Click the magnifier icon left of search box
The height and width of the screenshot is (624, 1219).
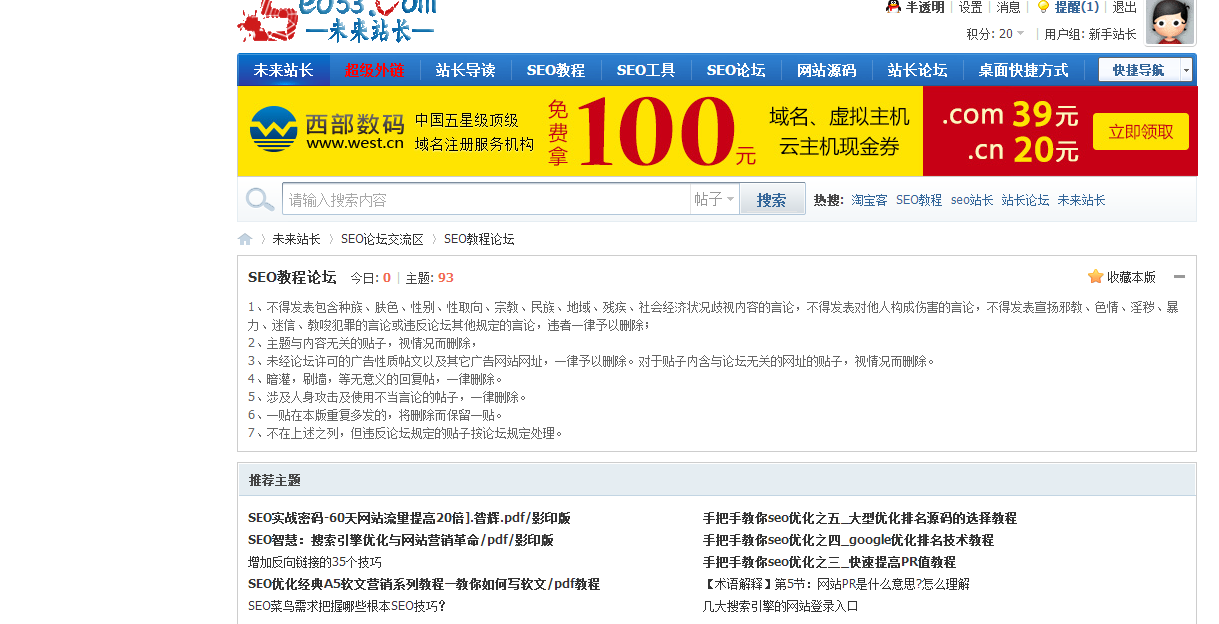coord(259,199)
